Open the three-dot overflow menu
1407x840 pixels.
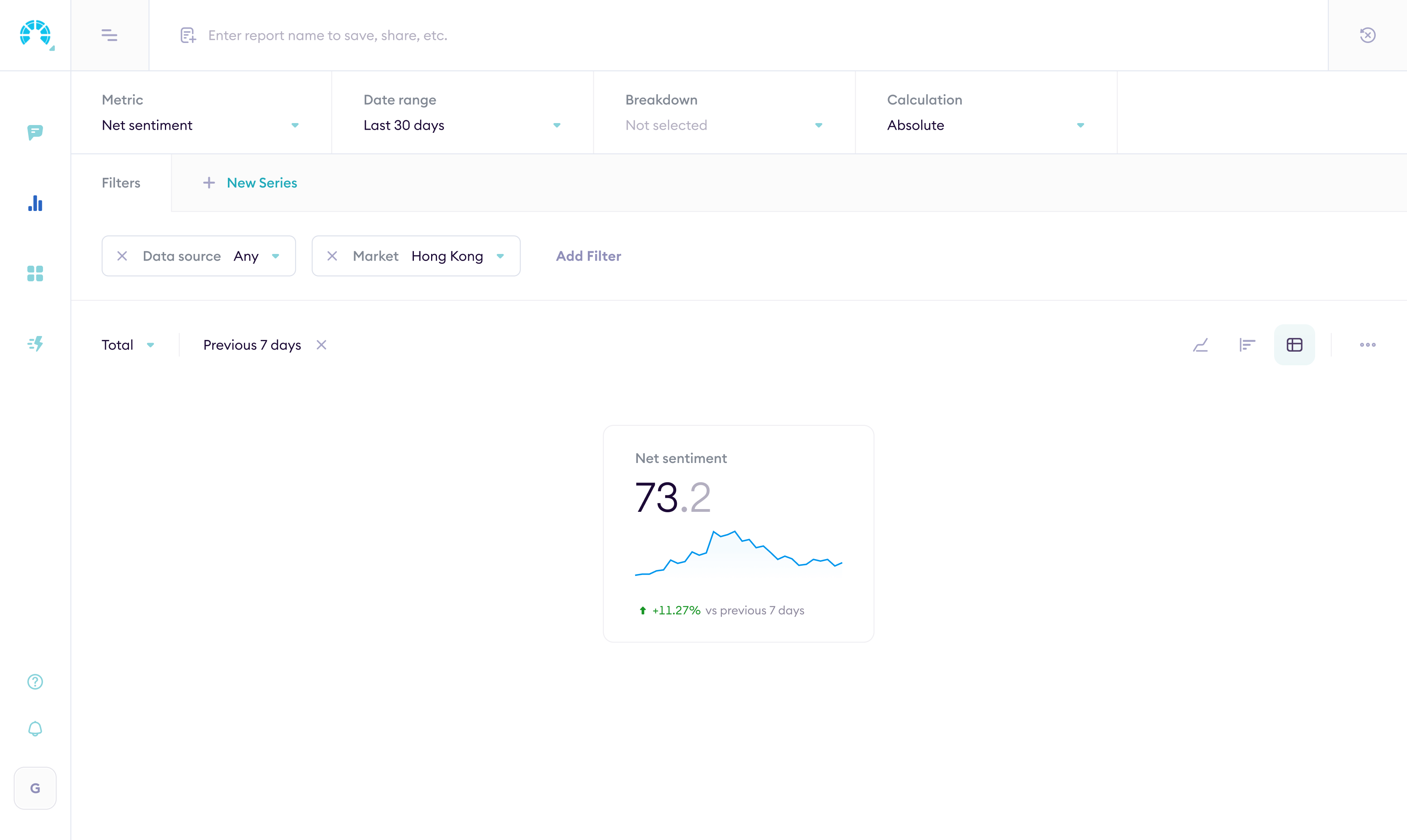(x=1368, y=344)
